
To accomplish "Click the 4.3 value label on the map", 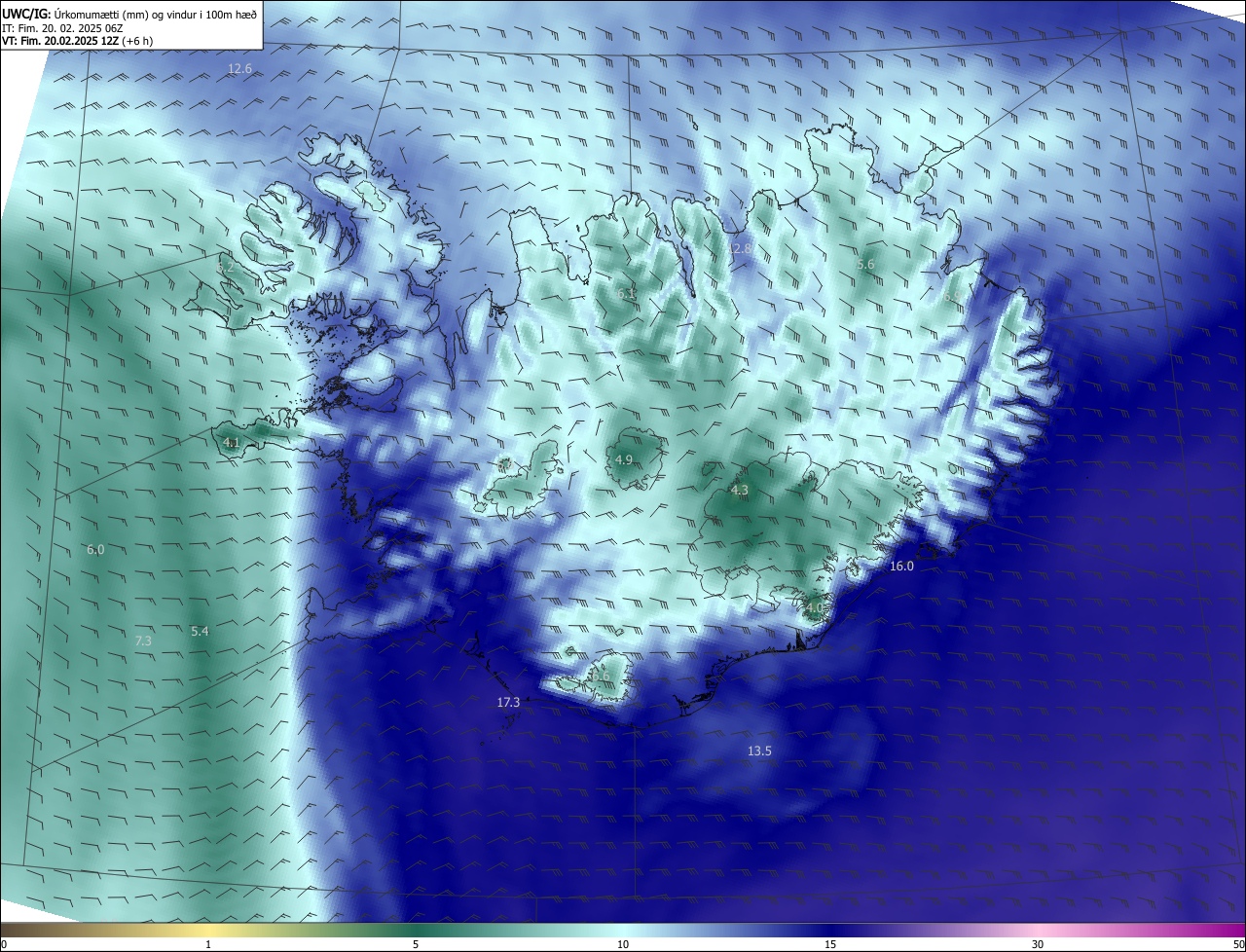I will [x=739, y=491].
